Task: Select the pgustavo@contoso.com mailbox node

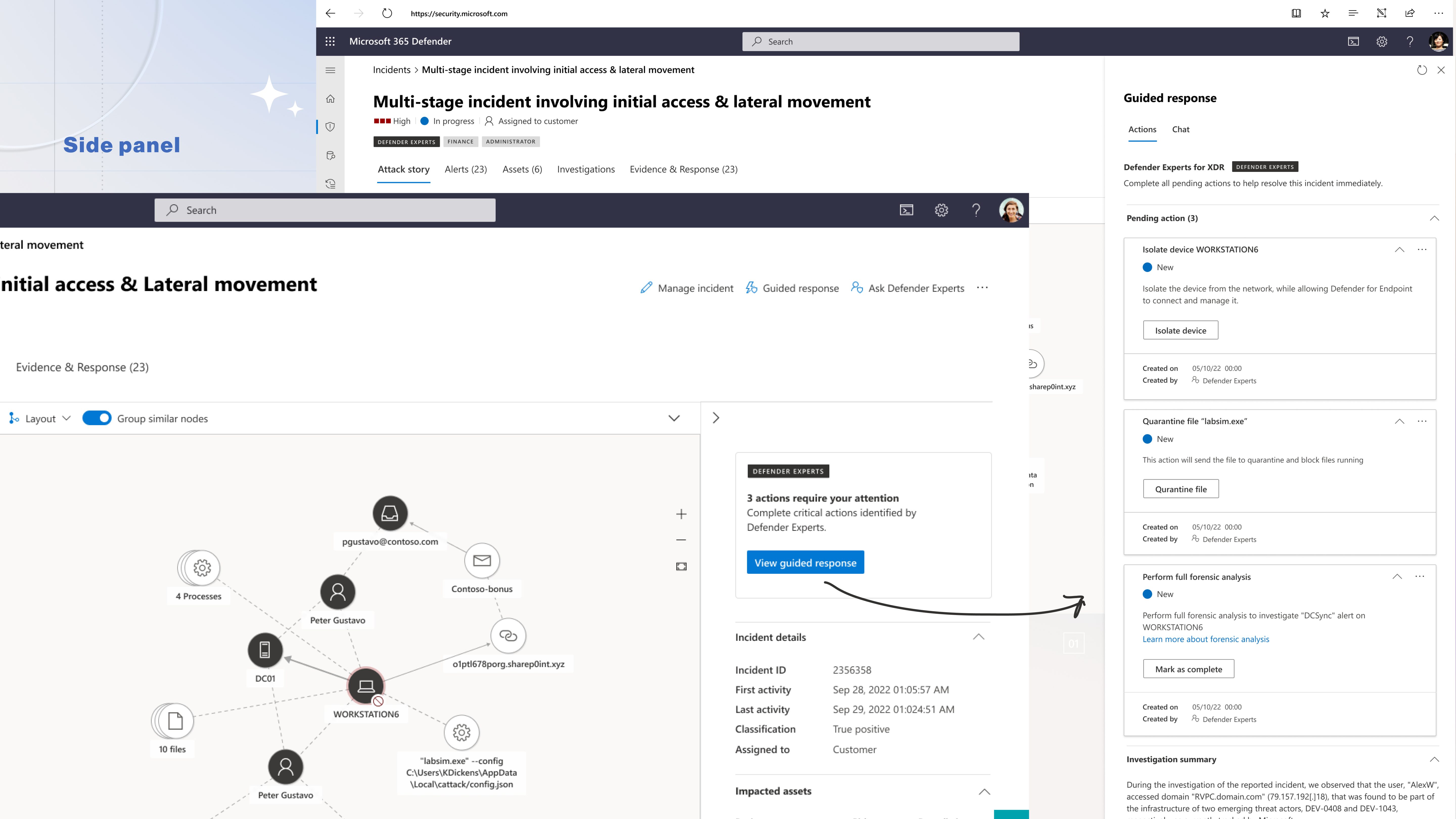Action: pyautogui.click(x=390, y=513)
